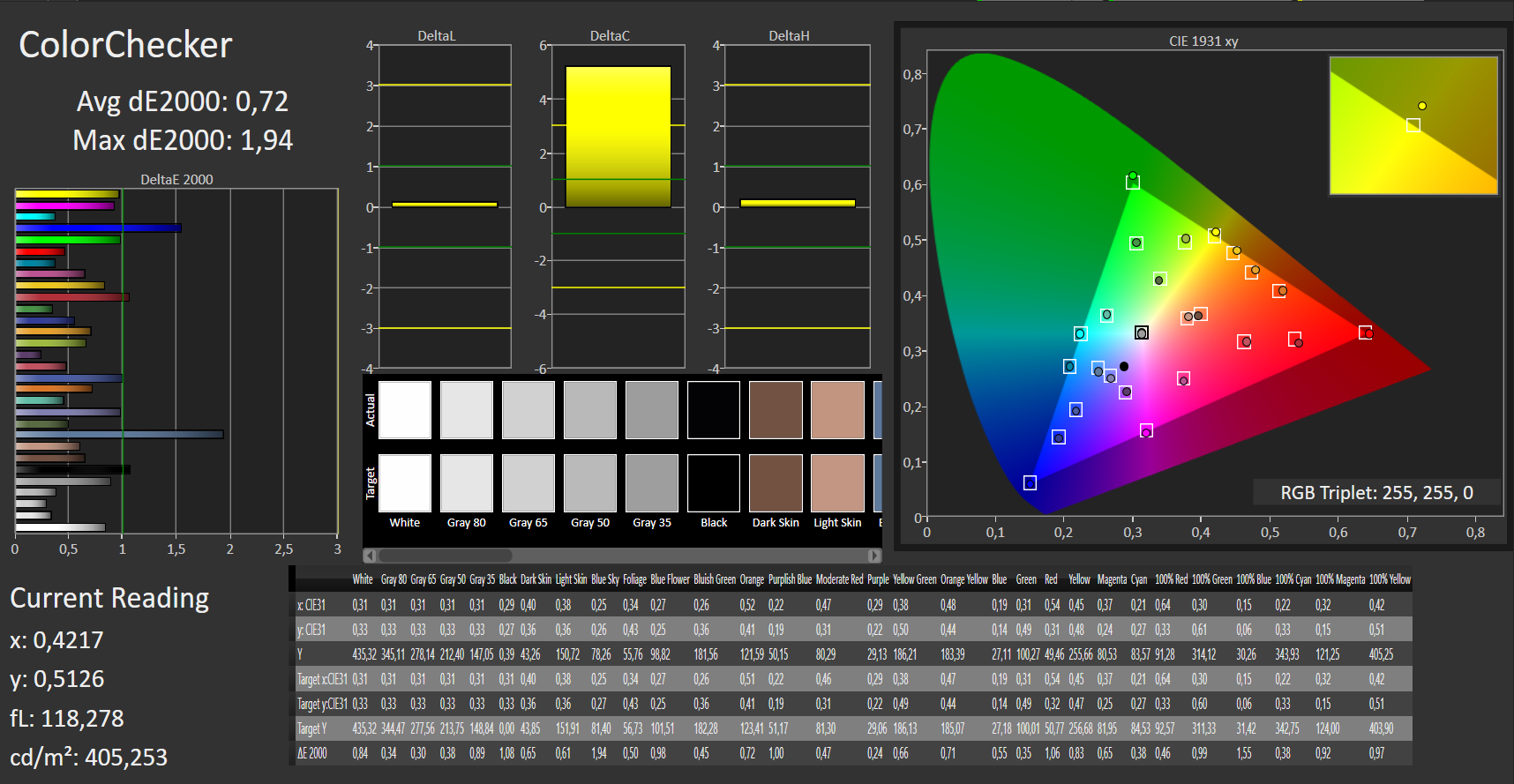Choose the Actual Black swatch
This screenshot has height=784, width=1514.
pyautogui.click(x=714, y=410)
